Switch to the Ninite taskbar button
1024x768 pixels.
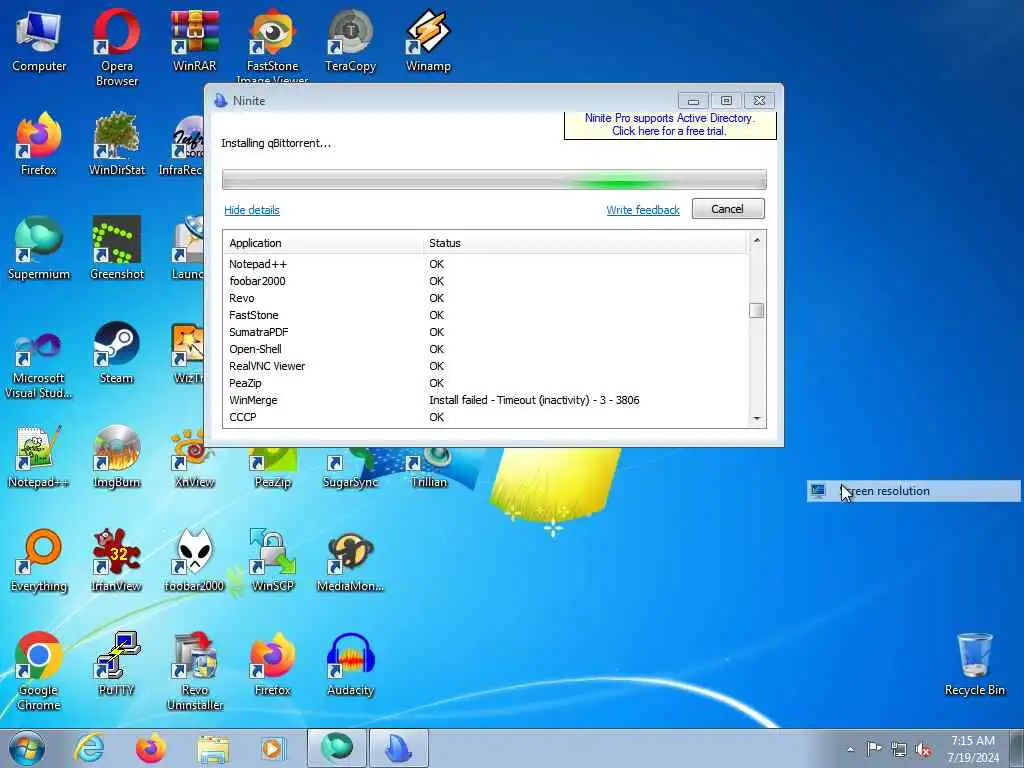click(399, 748)
